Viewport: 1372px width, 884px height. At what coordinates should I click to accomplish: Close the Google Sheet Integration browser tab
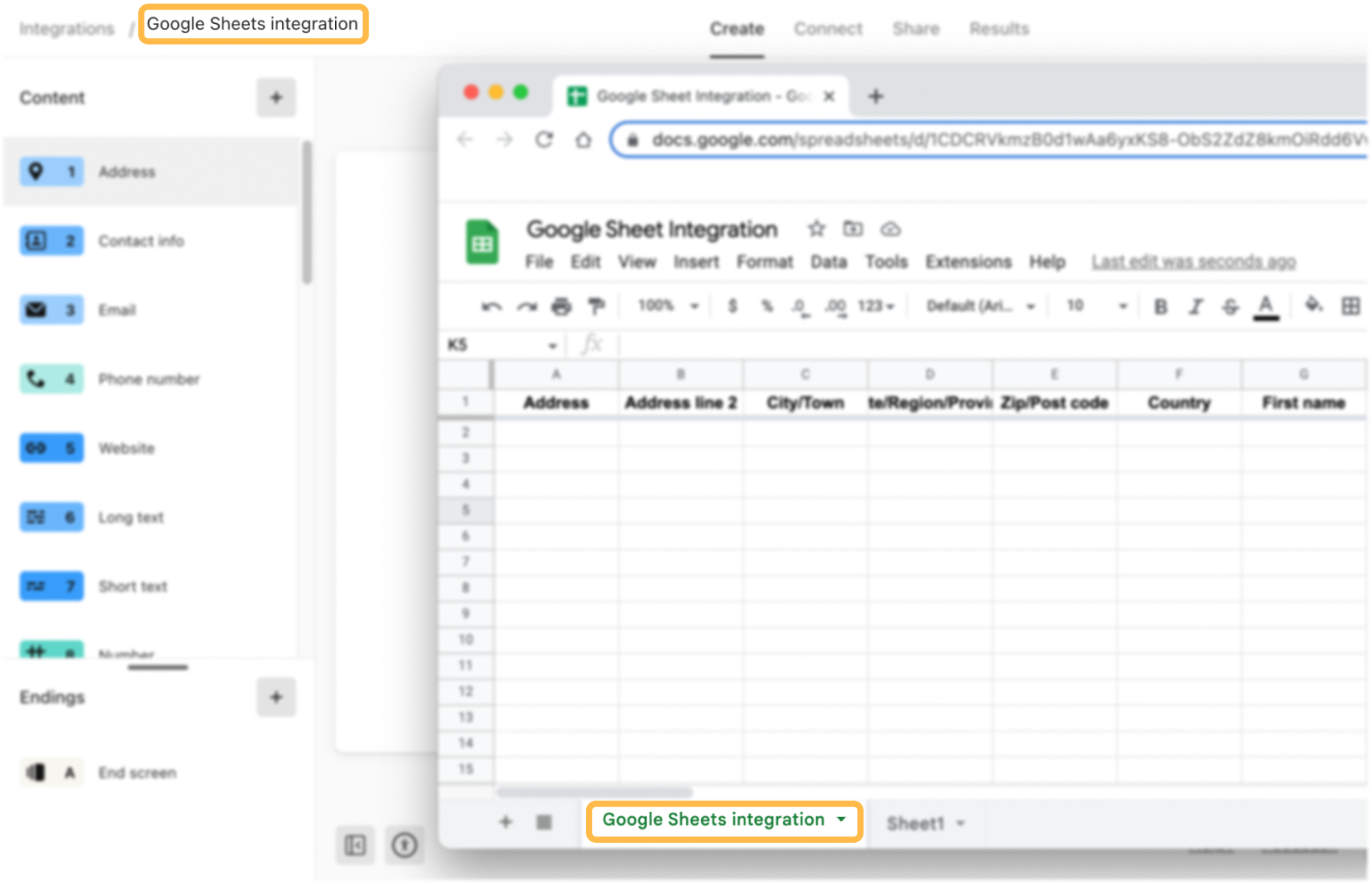tap(829, 96)
